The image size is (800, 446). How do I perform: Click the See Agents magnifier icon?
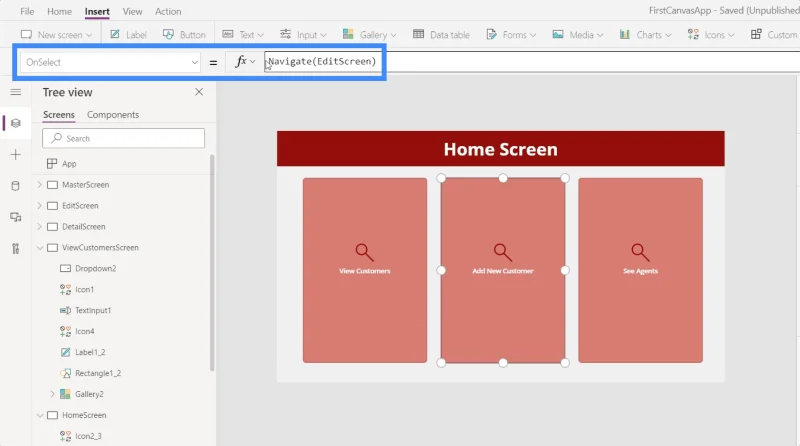pos(640,252)
